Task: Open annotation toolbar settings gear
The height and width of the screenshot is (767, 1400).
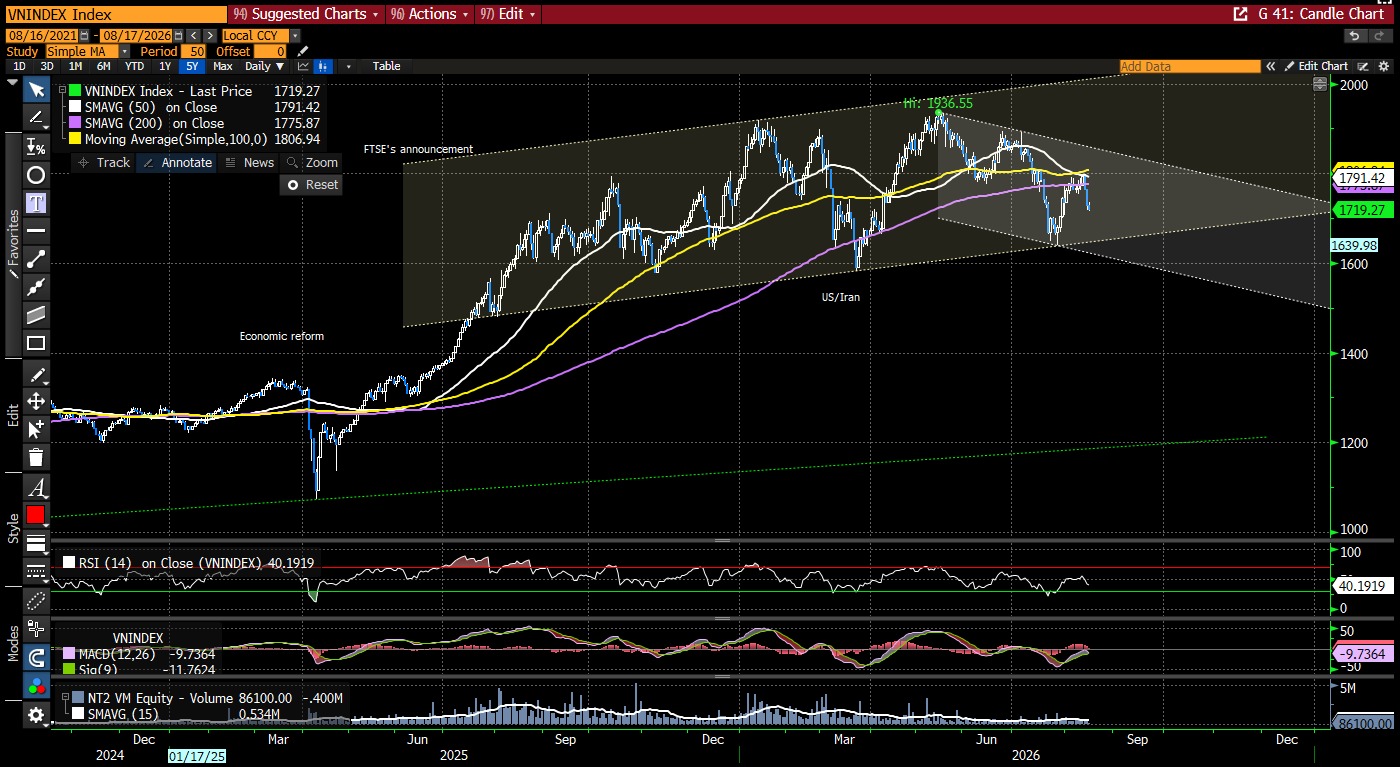Action: (36, 715)
